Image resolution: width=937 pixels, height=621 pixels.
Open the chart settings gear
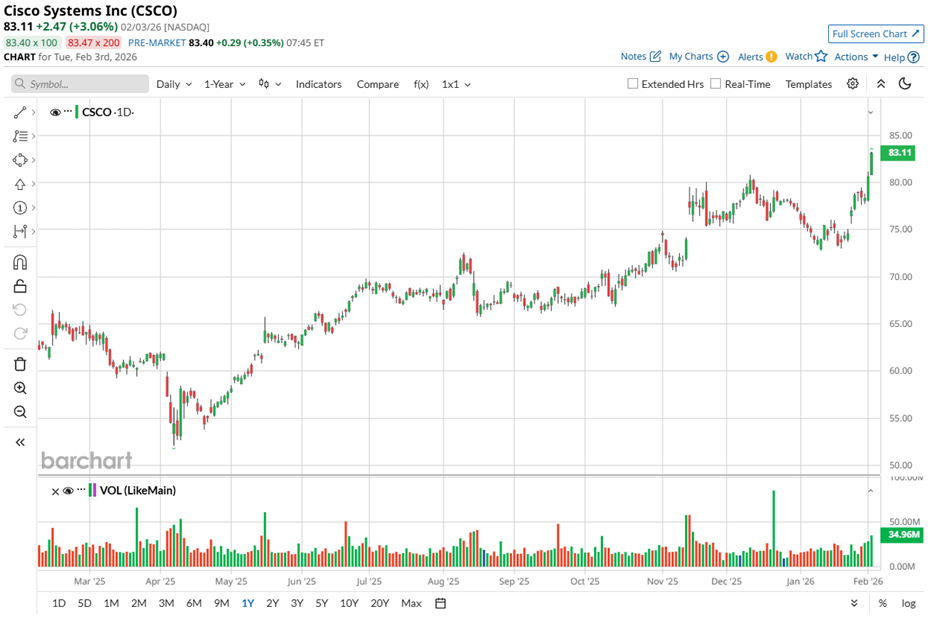853,84
